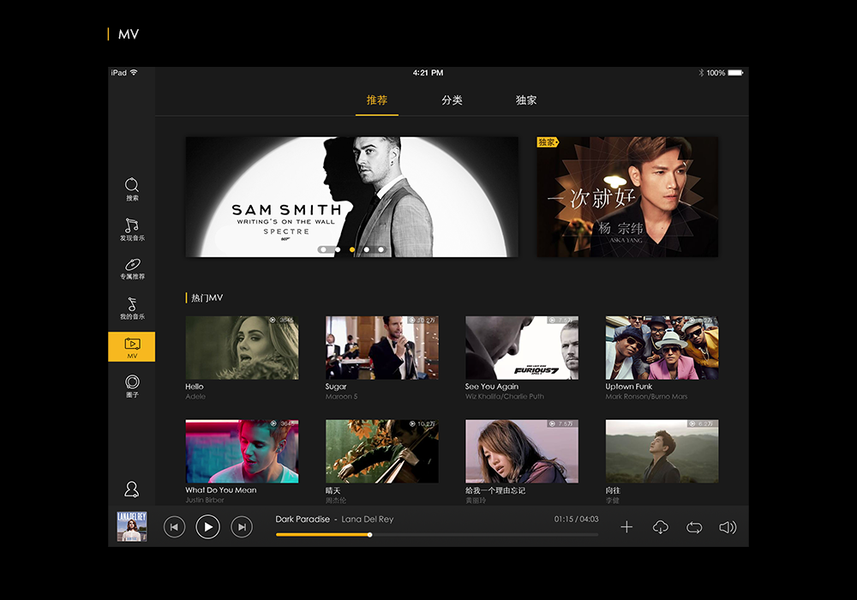Open the user profile icon

point(132,489)
